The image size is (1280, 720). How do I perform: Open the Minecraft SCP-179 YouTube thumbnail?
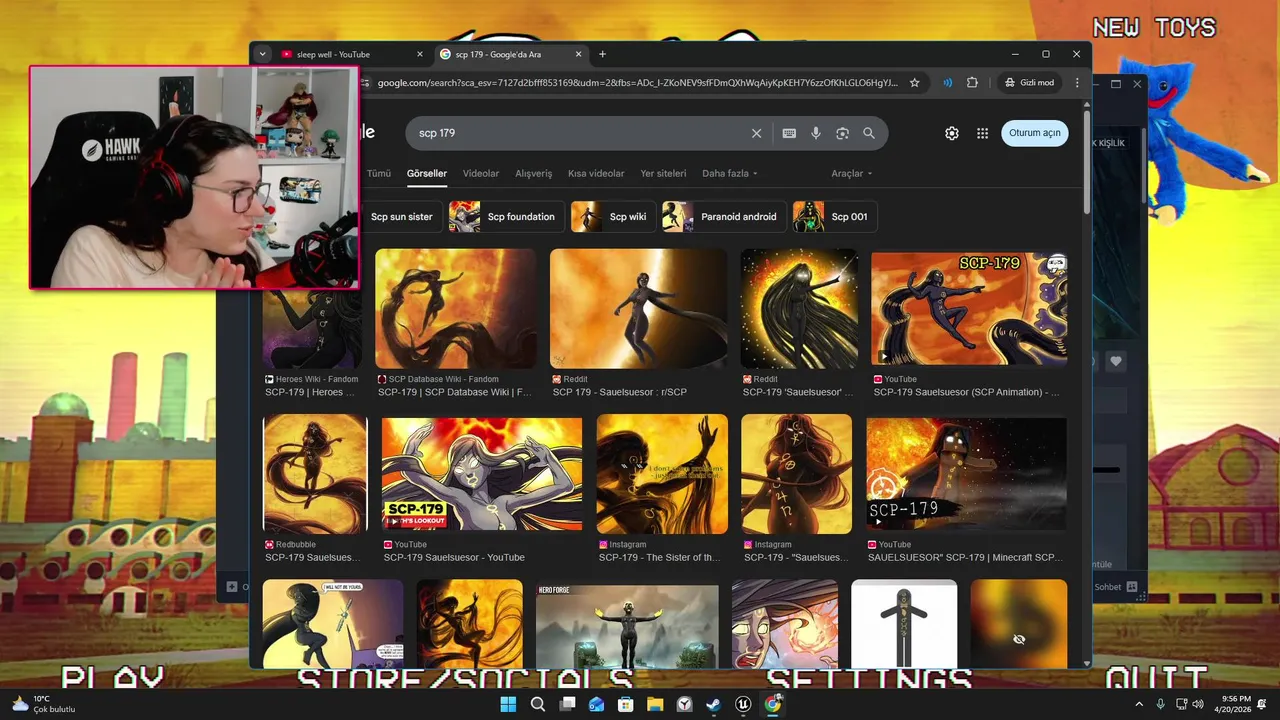coord(966,474)
